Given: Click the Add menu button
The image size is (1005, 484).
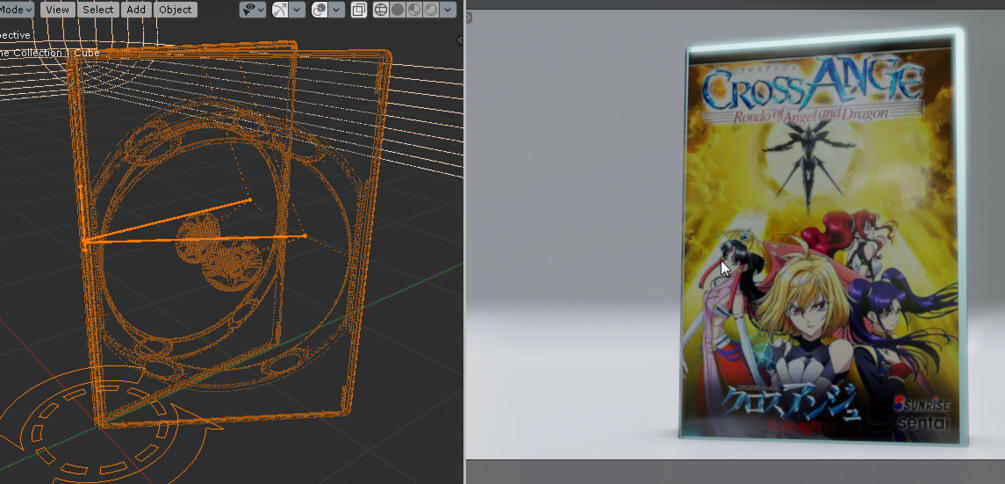Looking at the screenshot, I should coord(136,10).
